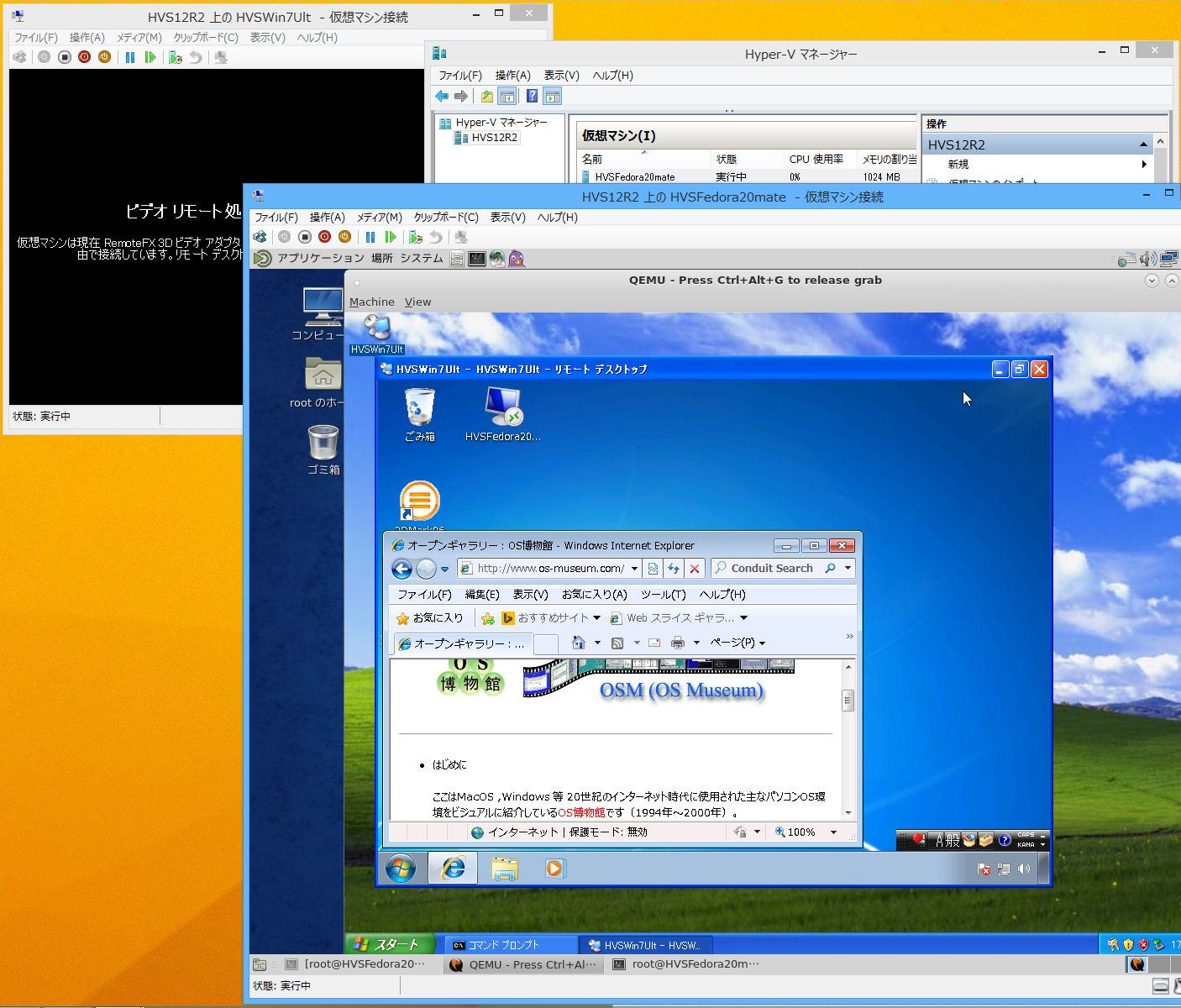Open Machine menu in QEMU window
This screenshot has width=1181, height=1008.
[371, 302]
